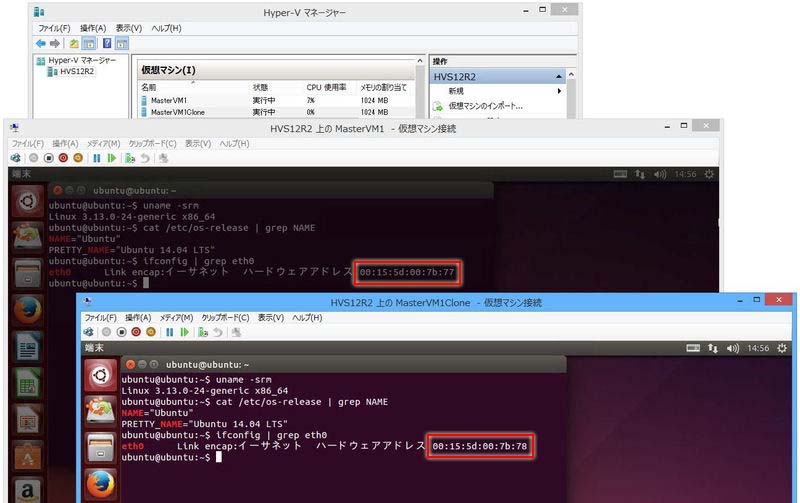Click red Shut Down icon in MasterVM1 toolbar
Screen dimensions: 800x503
(x=63, y=158)
